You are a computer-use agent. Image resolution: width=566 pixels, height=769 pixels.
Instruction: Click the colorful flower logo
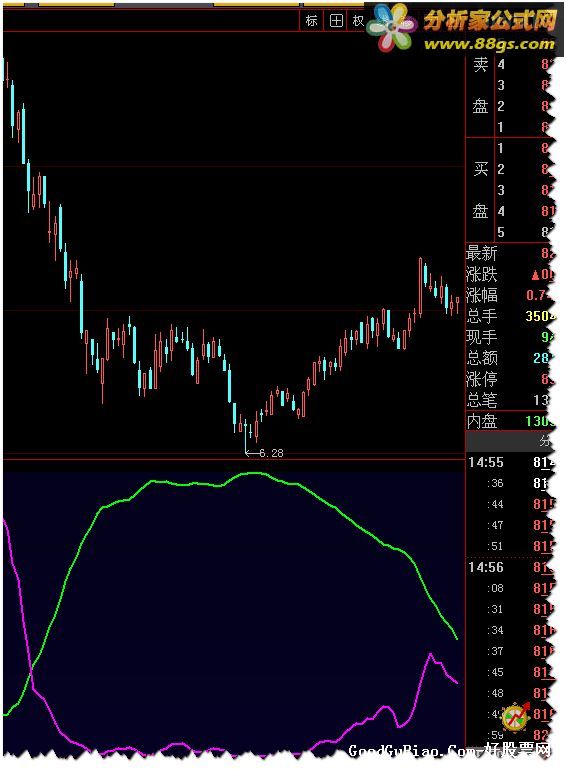pyautogui.click(x=391, y=27)
